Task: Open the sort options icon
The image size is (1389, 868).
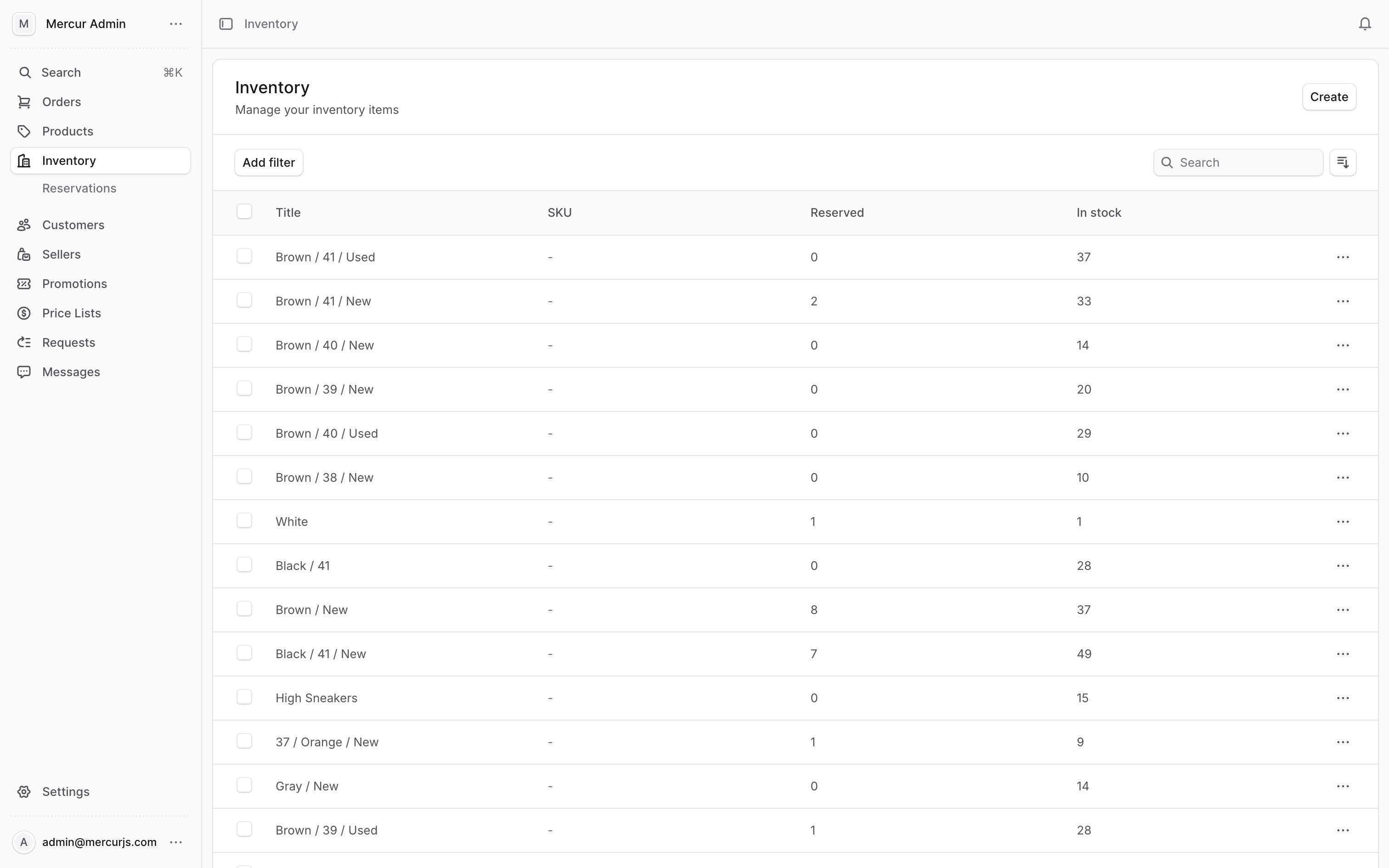Action: point(1343,163)
